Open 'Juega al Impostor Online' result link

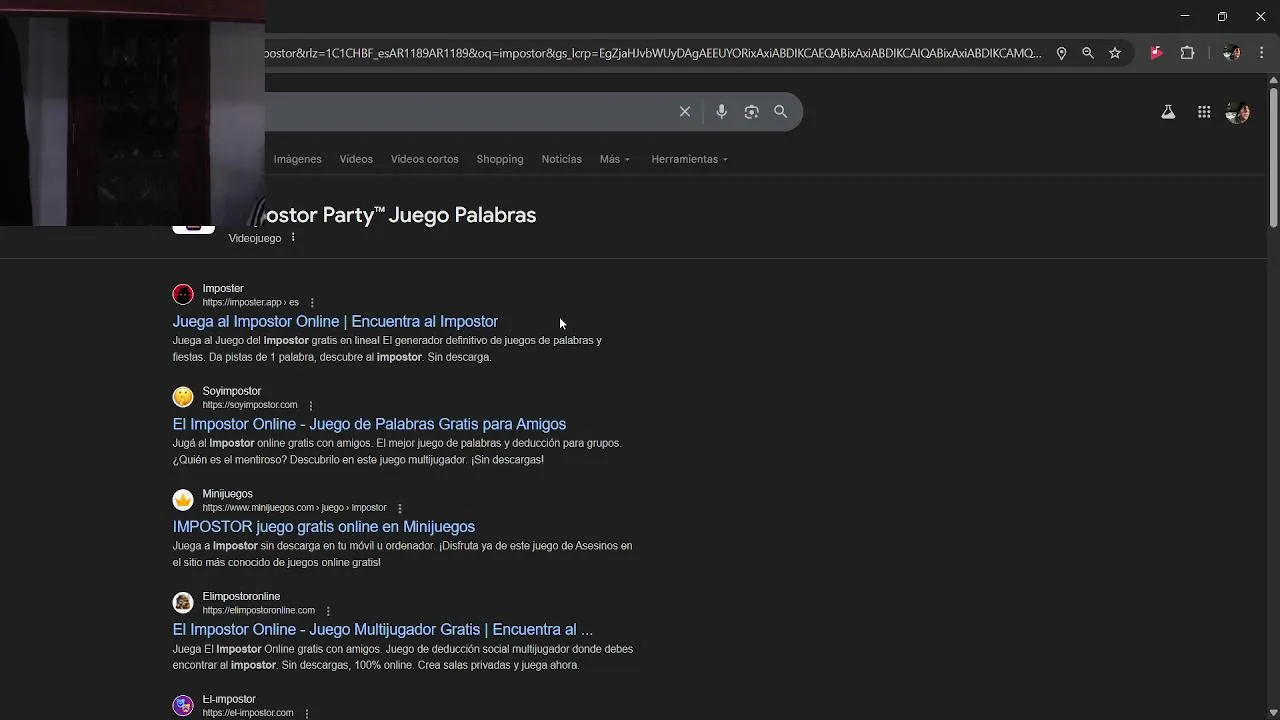click(x=335, y=321)
